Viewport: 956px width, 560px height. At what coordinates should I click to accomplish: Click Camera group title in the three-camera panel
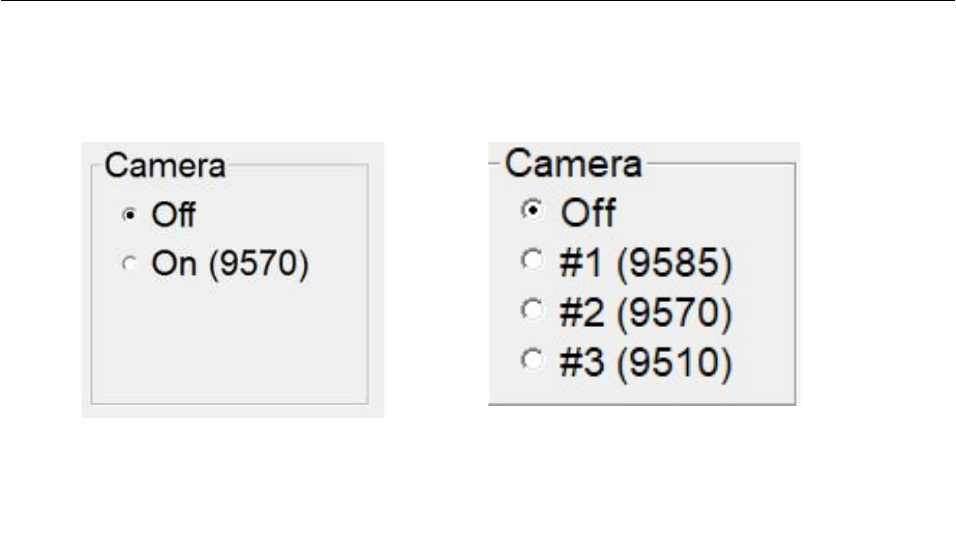(573, 162)
